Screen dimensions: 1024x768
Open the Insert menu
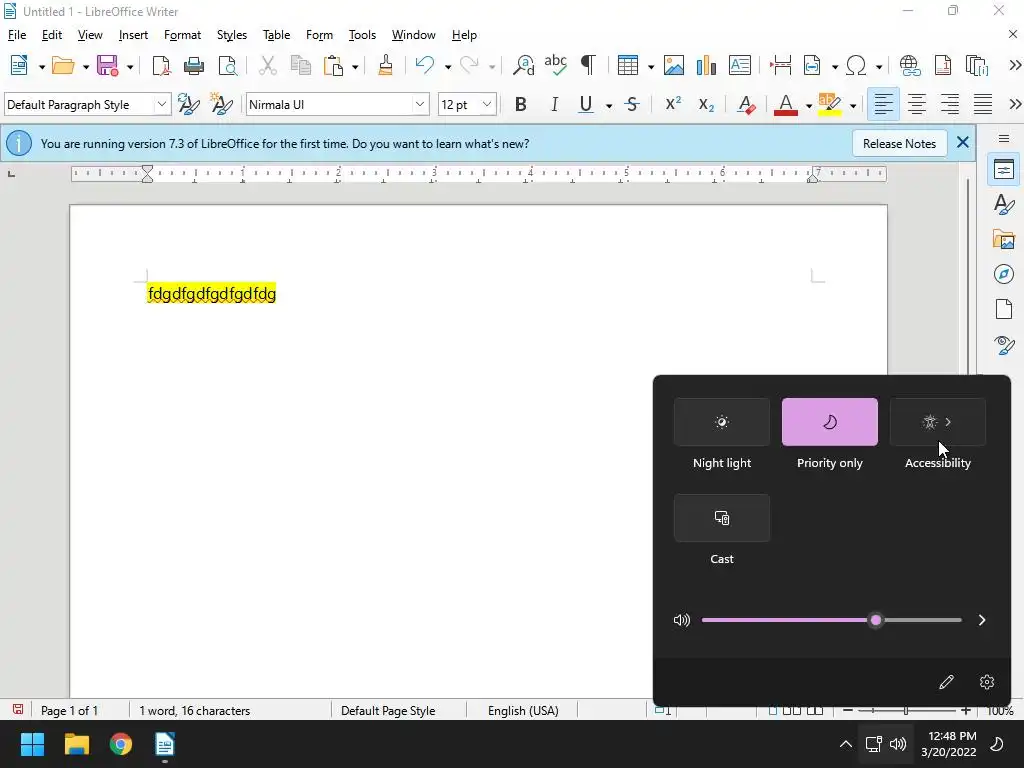pos(133,35)
